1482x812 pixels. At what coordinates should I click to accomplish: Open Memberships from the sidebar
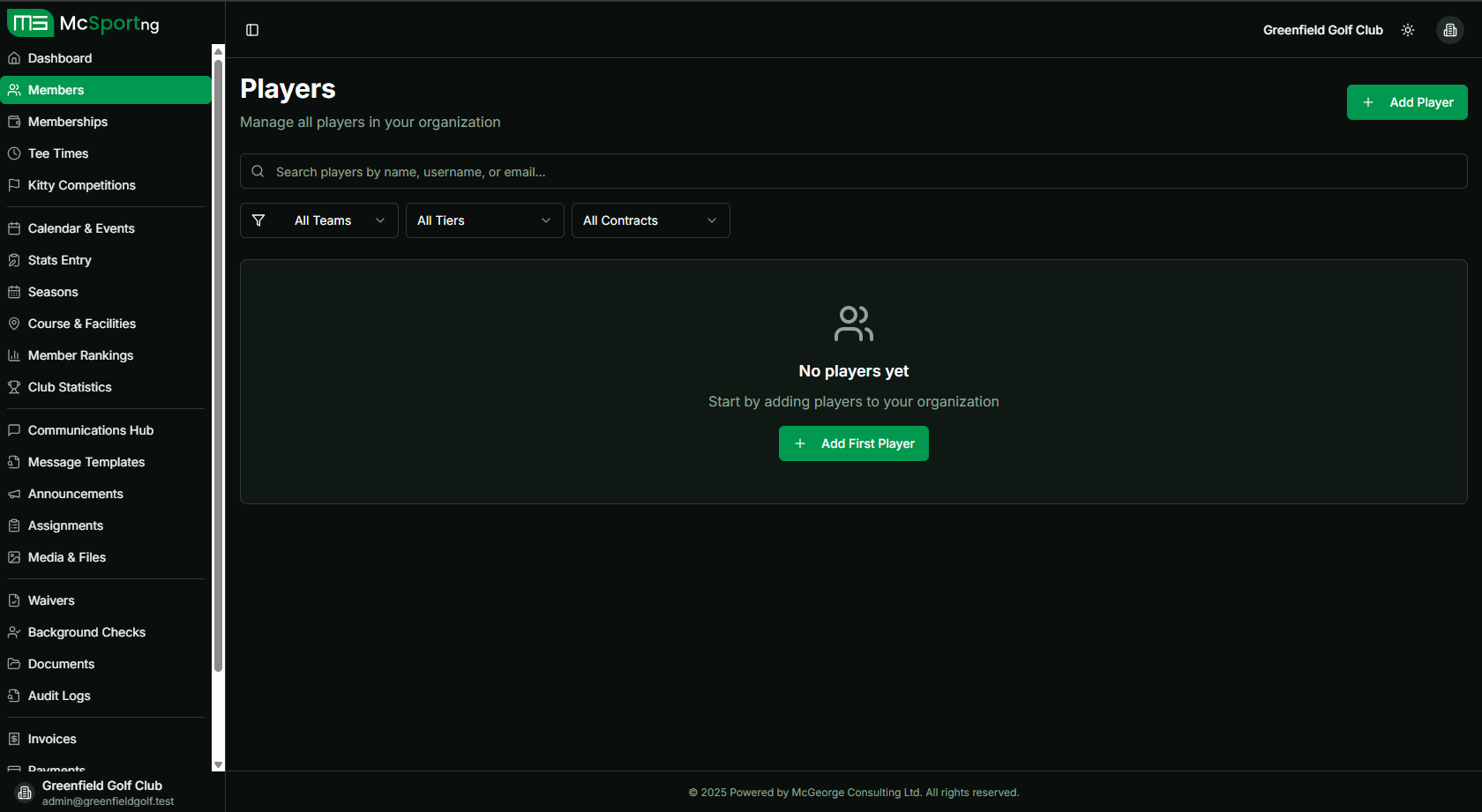(x=68, y=122)
